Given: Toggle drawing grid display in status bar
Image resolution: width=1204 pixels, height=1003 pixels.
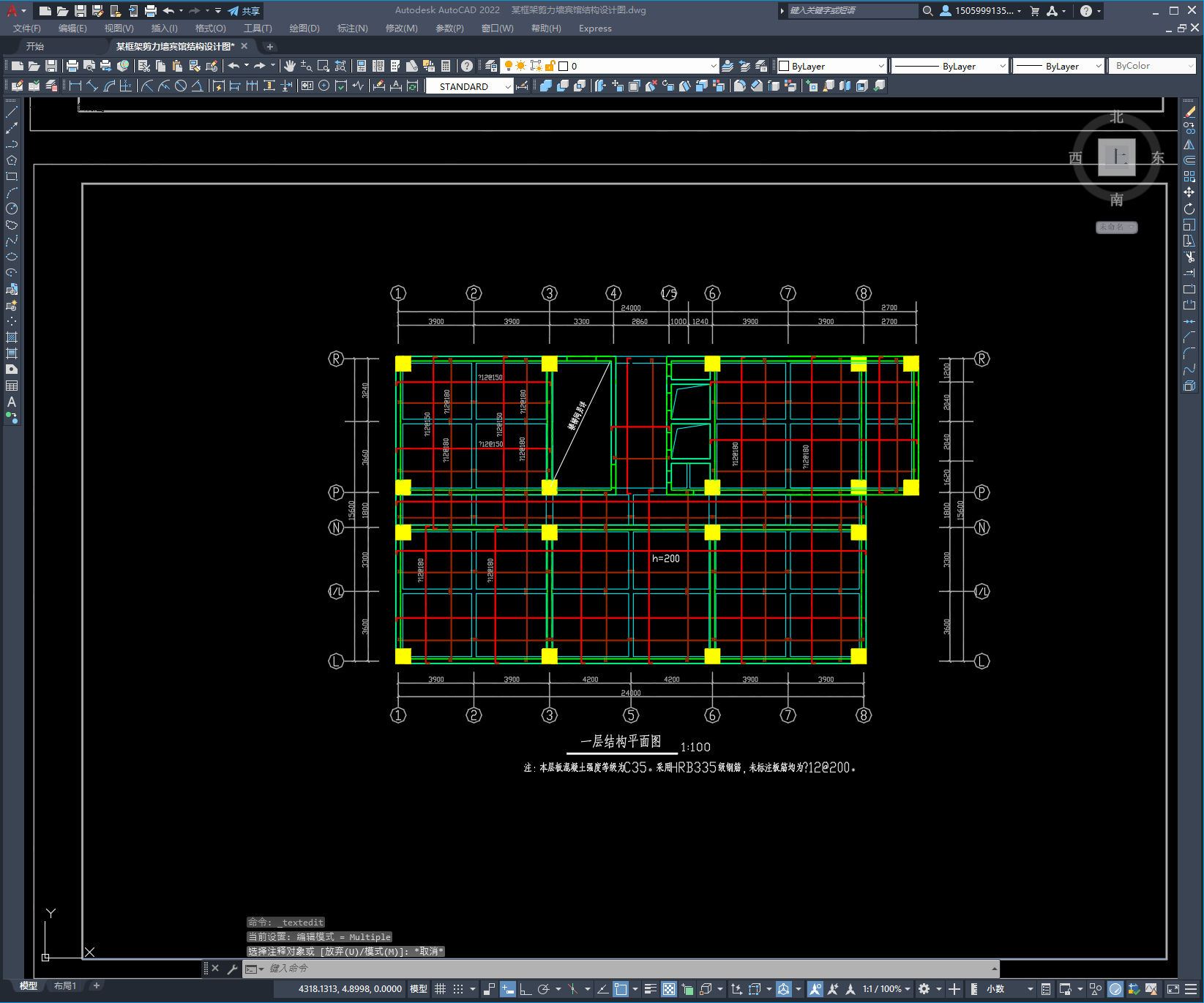Looking at the screenshot, I should 440,989.
